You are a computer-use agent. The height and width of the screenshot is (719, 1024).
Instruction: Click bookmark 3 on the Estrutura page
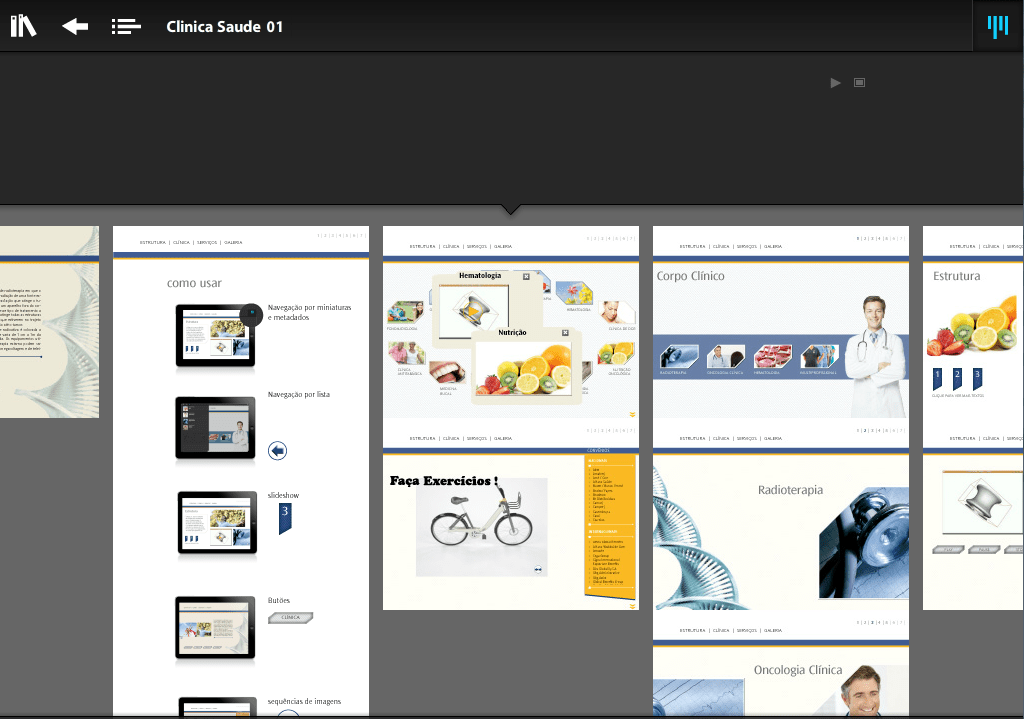coord(977,379)
